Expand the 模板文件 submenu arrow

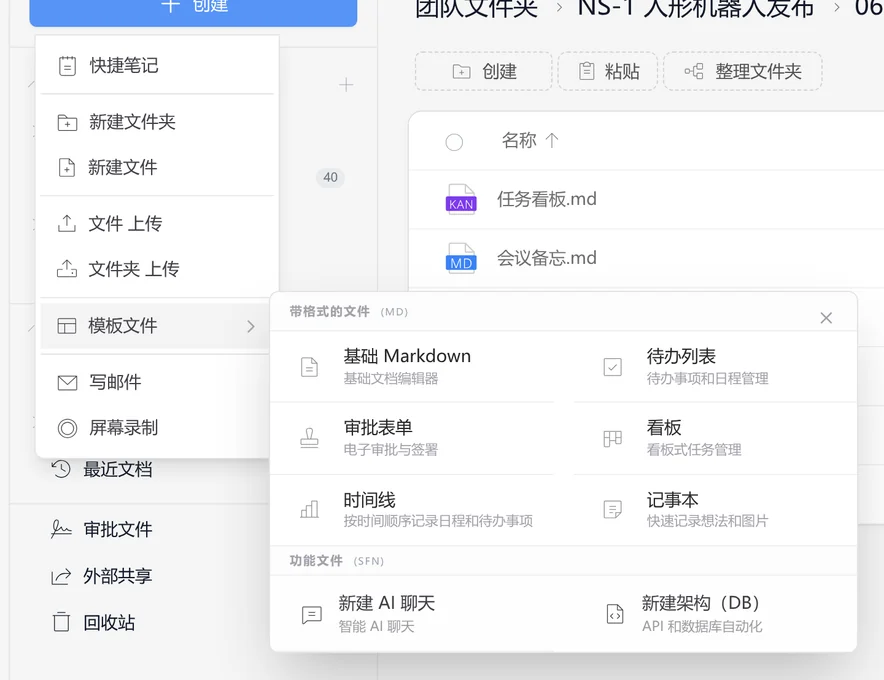pyautogui.click(x=251, y=326)
